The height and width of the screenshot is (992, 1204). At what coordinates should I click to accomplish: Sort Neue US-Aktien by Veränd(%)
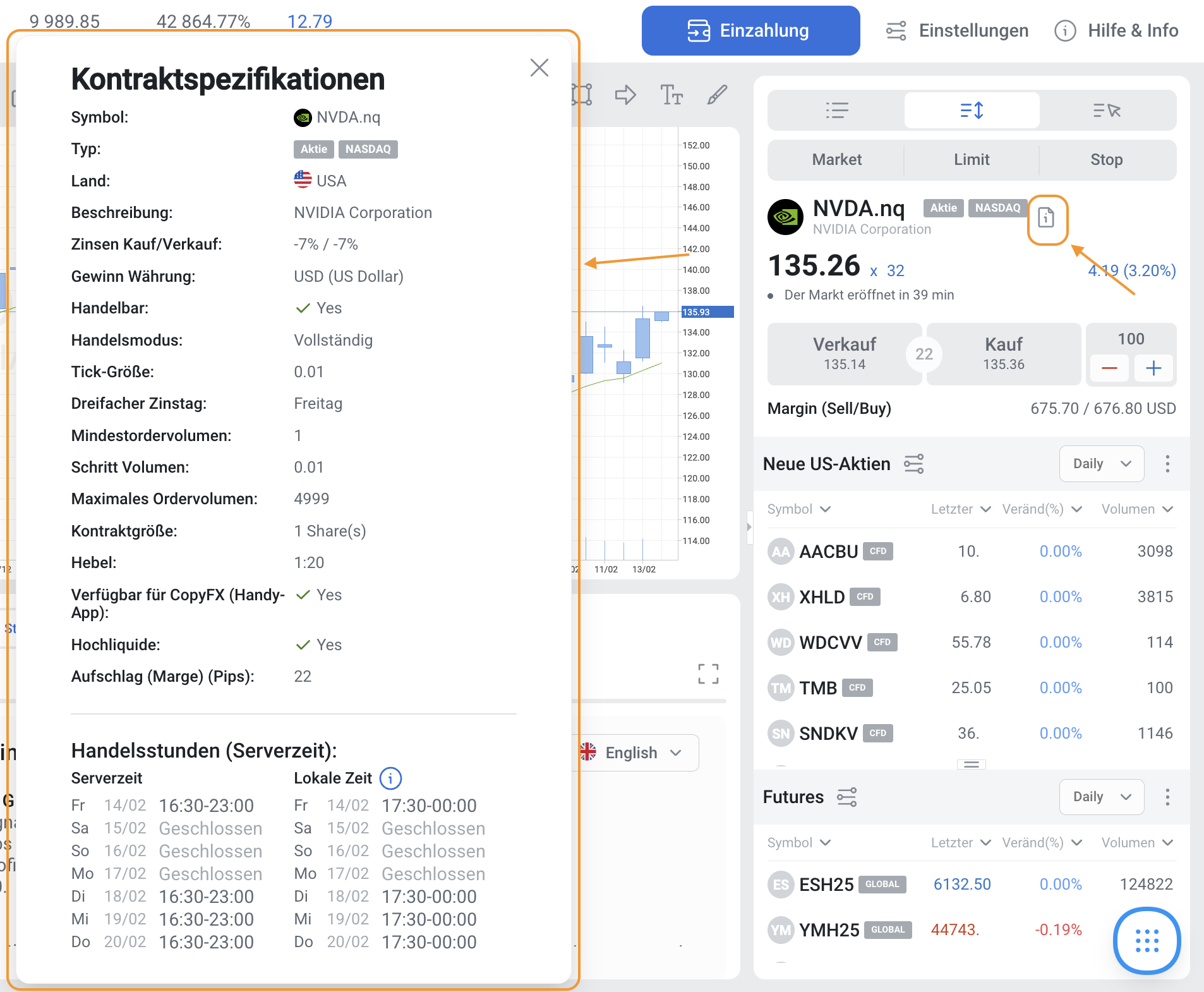point(1042,509)
